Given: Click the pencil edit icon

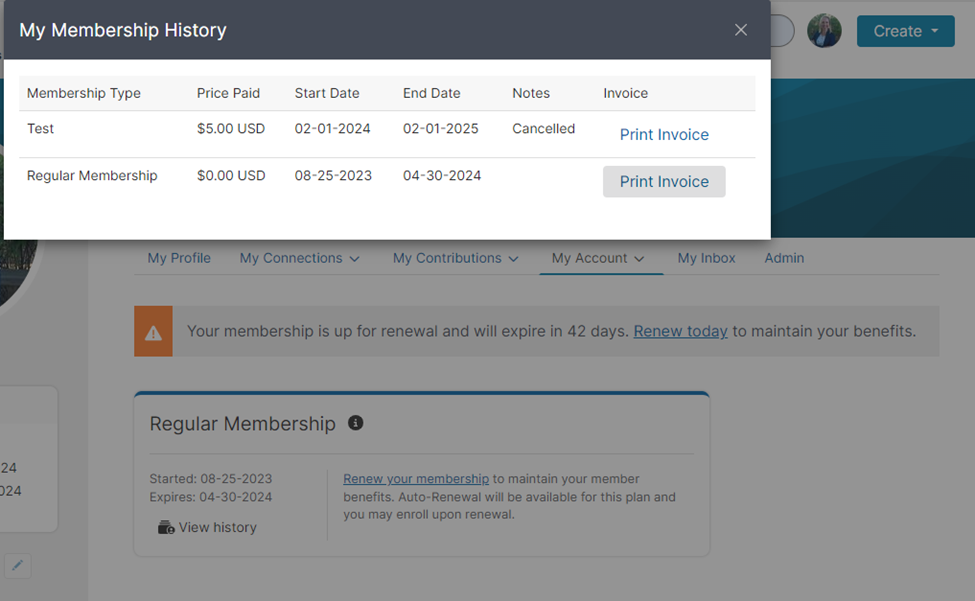Looking at the screenshot, I should [17, 566].
